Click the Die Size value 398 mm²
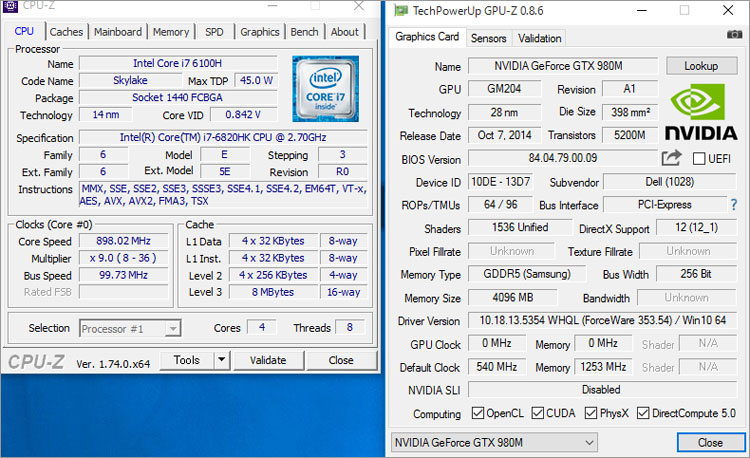The image size is (750, 458). 630,112
